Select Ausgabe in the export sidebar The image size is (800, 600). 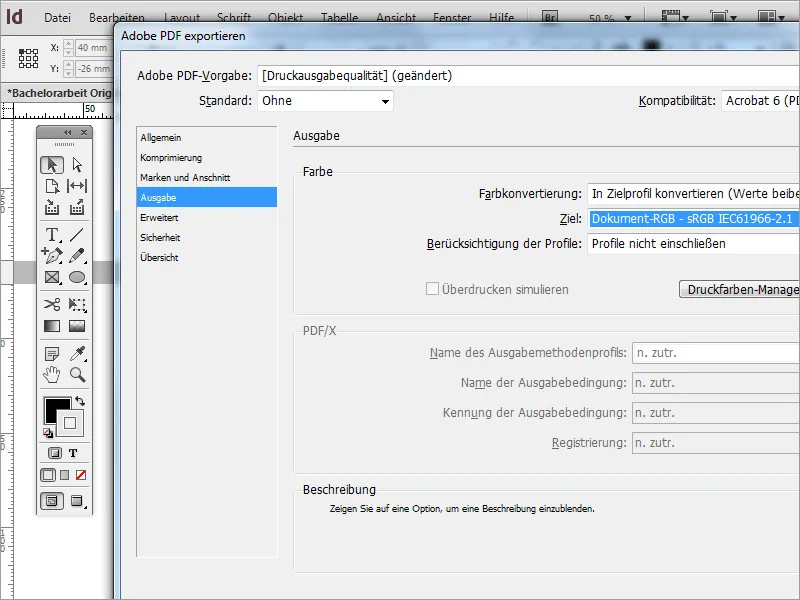207,197
